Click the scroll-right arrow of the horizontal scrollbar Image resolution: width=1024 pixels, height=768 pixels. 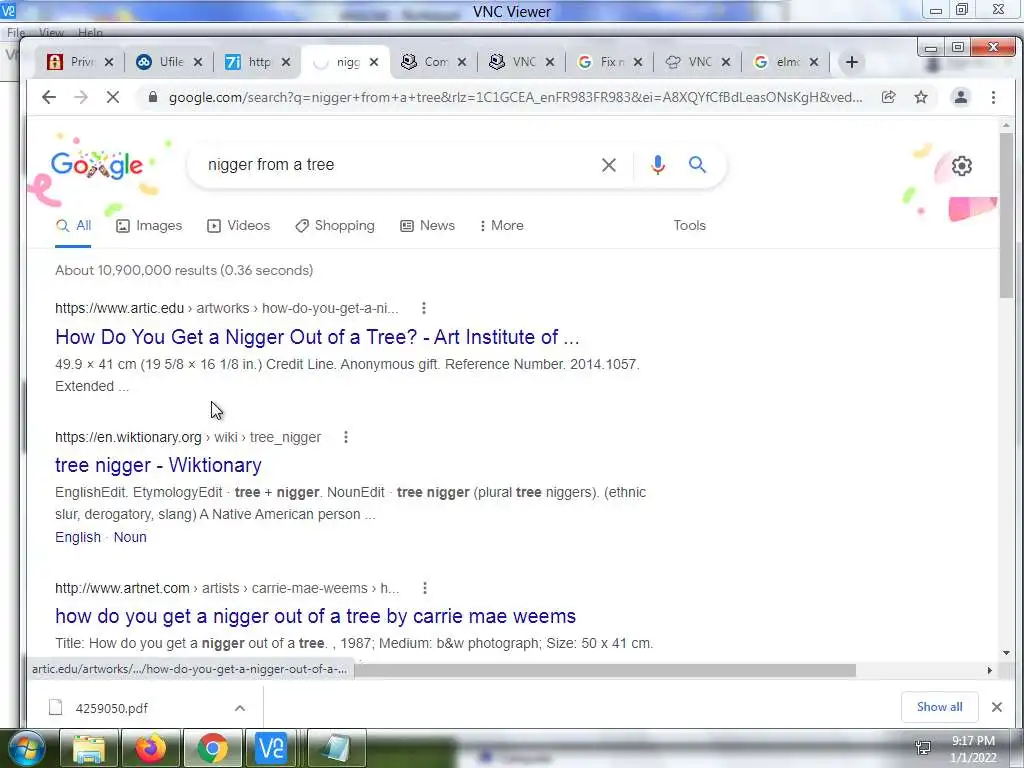click(x=989, y=670)
